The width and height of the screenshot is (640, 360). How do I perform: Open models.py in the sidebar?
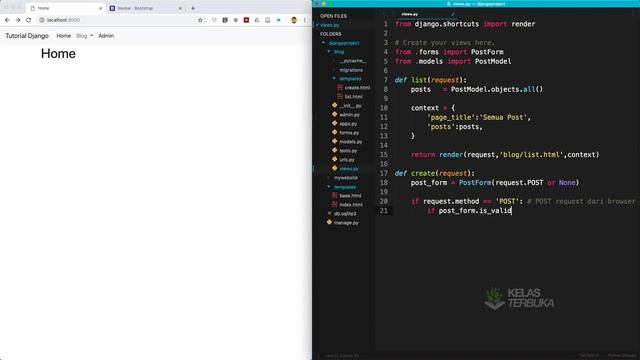351,142
